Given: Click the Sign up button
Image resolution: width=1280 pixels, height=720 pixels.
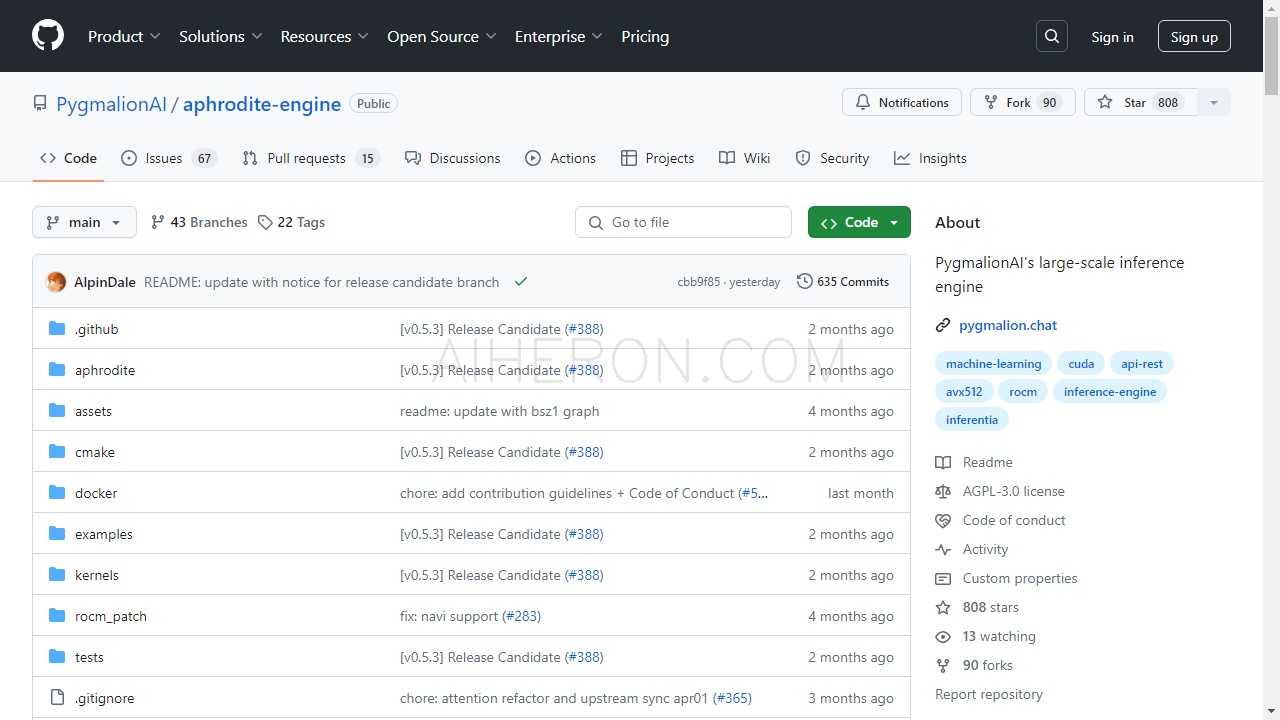Looking at the screenshot, I should (1194, 37).
